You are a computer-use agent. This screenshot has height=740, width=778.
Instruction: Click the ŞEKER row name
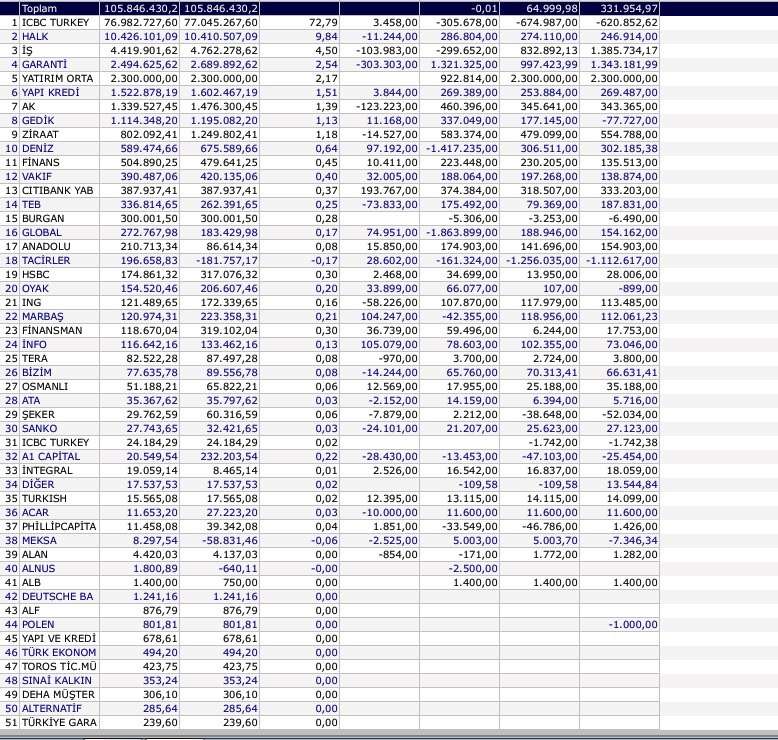point(38,414)
